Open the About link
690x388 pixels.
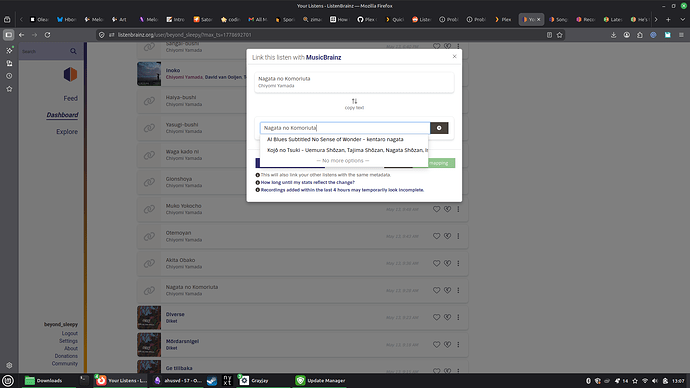click(71, 348)
